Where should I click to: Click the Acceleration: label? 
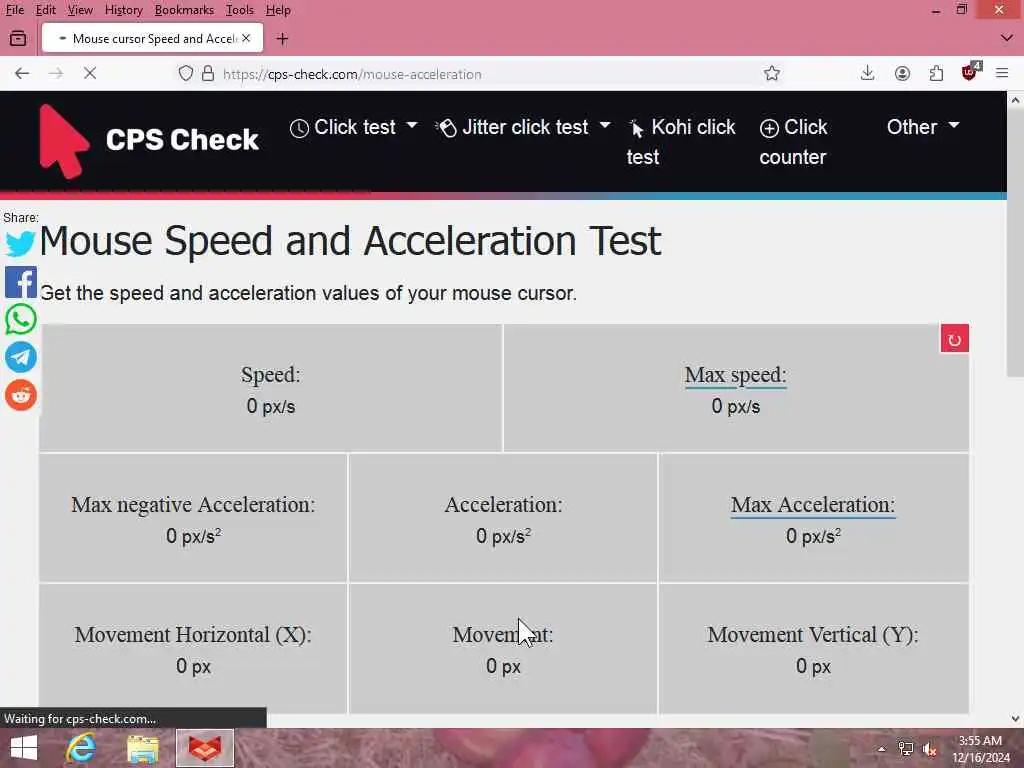click(x=503, y=505)
